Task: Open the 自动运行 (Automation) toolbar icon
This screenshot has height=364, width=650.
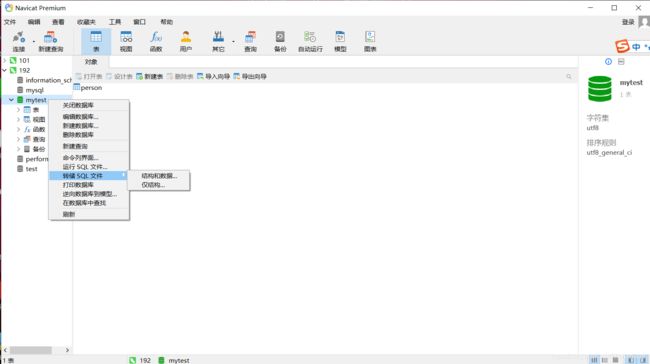Action: click(310, 41)
